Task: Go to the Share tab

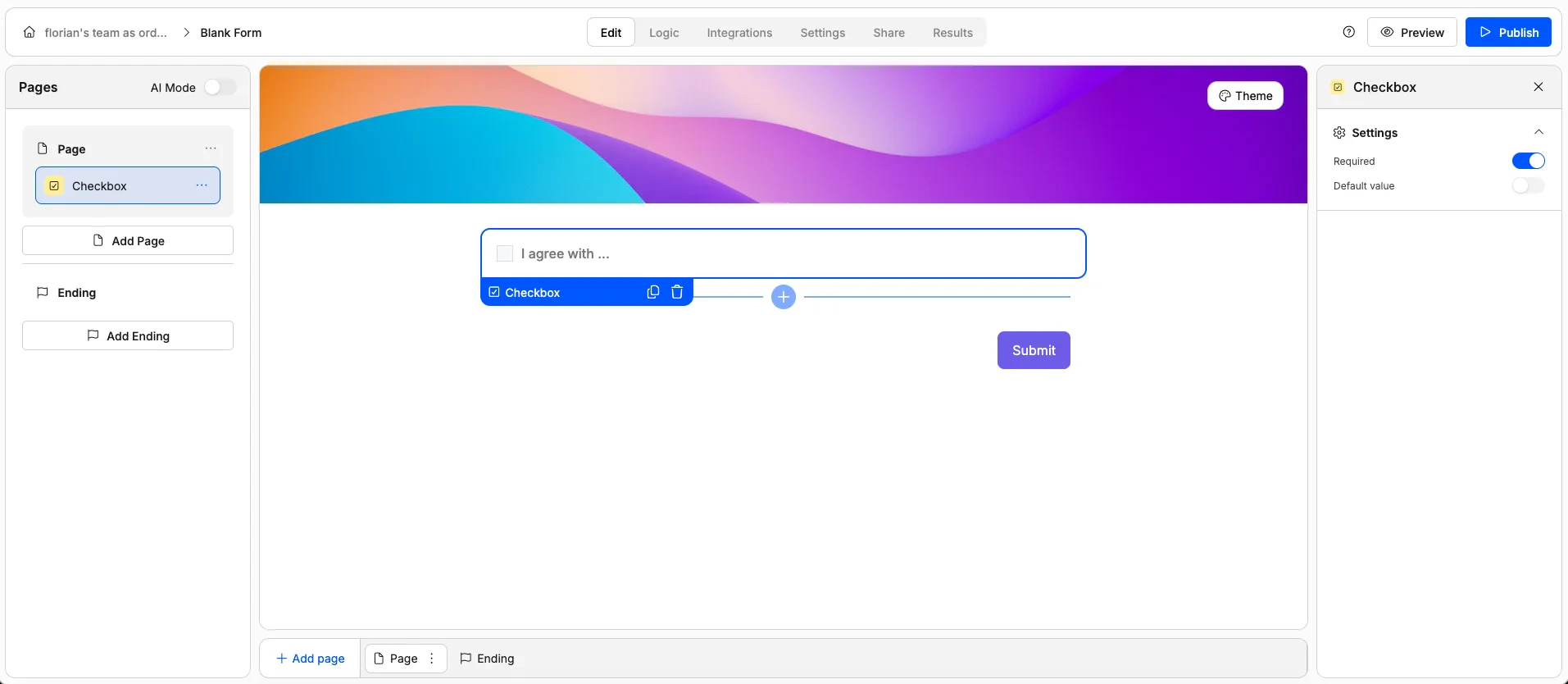Action: pyautogui.click(x=889, y=33)
